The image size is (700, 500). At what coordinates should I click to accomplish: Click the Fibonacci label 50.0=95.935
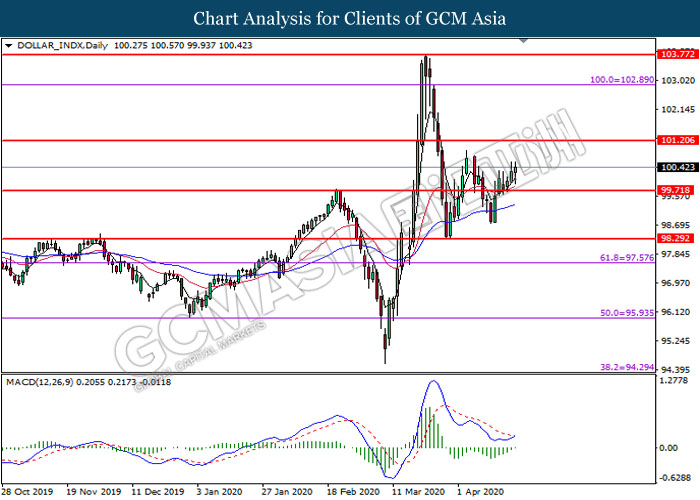[x=627, y=313]
